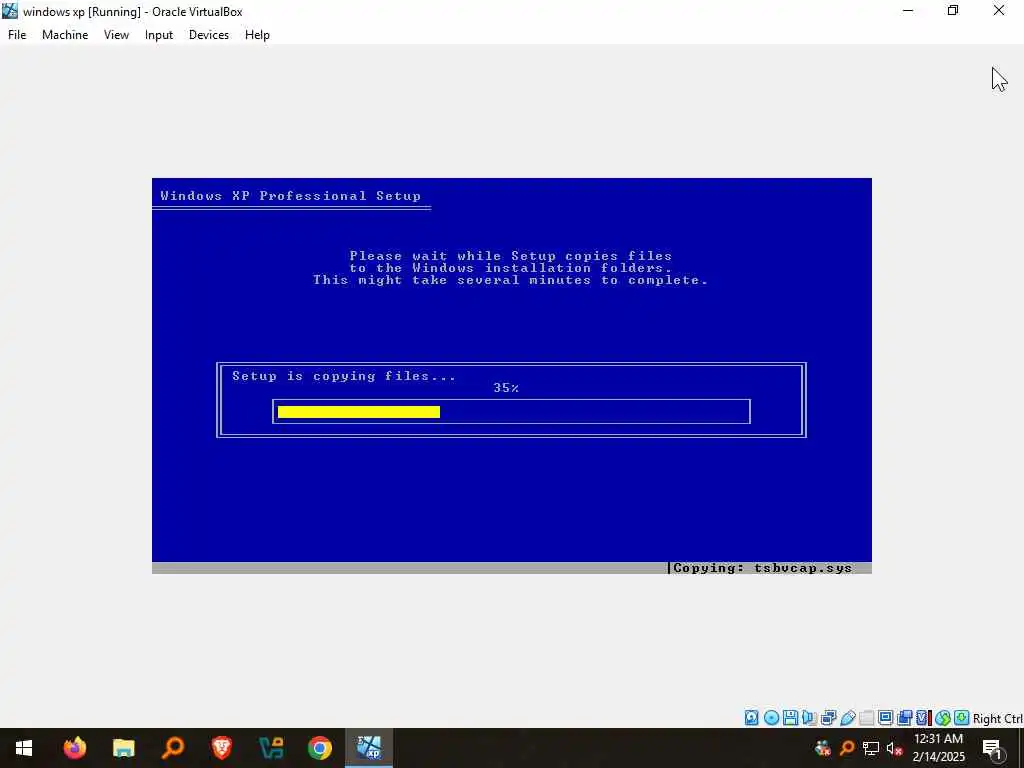Click the shared folders status icon
Viewport: 1024px width, 768px height.
point(867,718)
